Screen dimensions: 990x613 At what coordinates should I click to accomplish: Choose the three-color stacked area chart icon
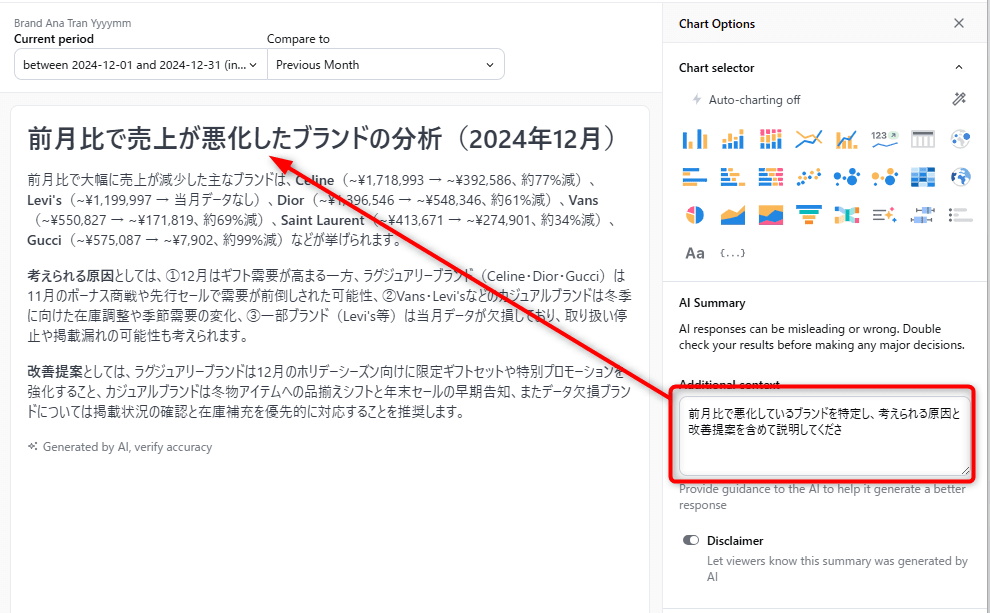[770, 215]
